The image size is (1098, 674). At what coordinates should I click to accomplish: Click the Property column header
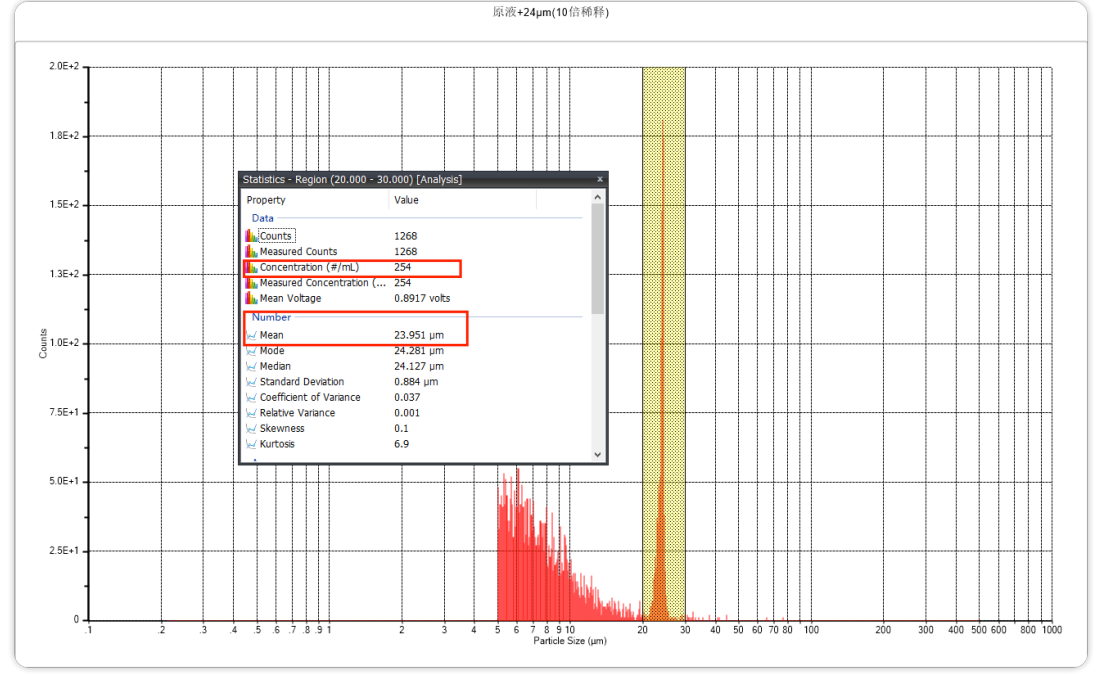click(x=266, y=200)
